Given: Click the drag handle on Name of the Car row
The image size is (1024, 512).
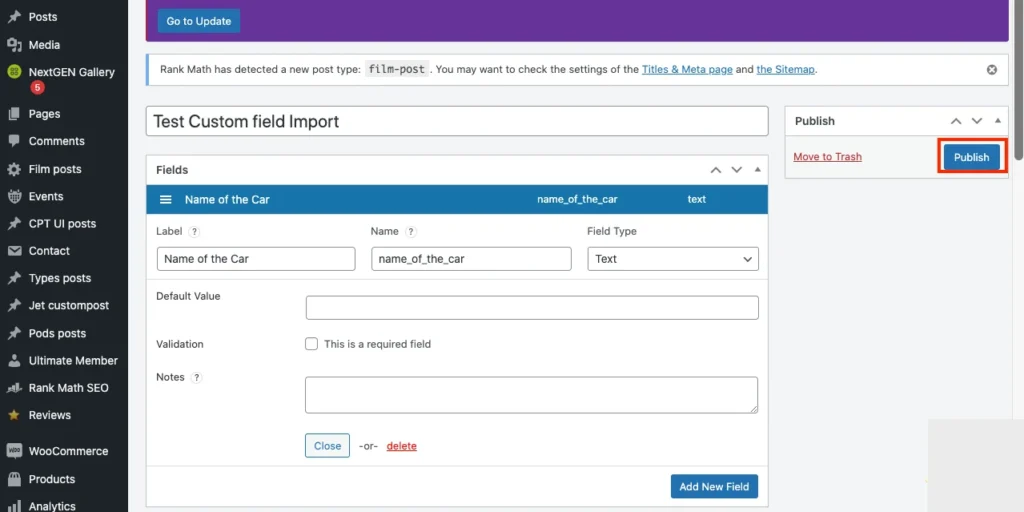Looking at the screenshot, I should [166, 200].
